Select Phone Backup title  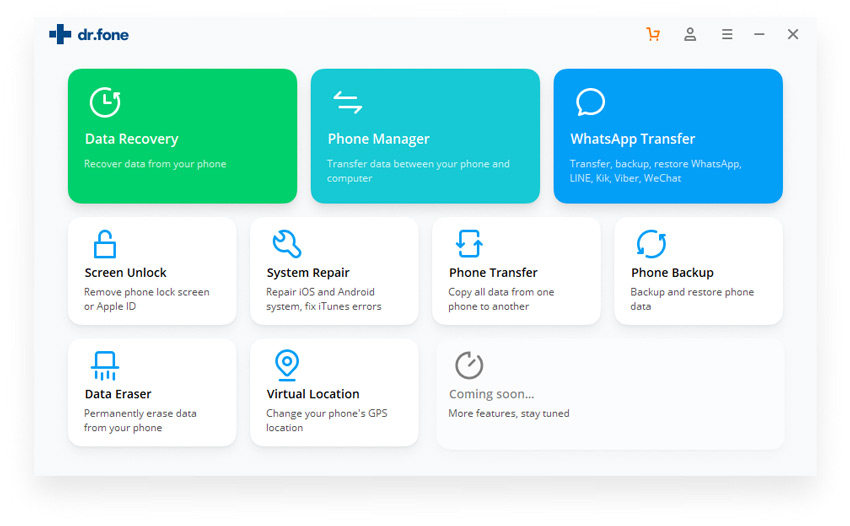click(x=672, y=273)
